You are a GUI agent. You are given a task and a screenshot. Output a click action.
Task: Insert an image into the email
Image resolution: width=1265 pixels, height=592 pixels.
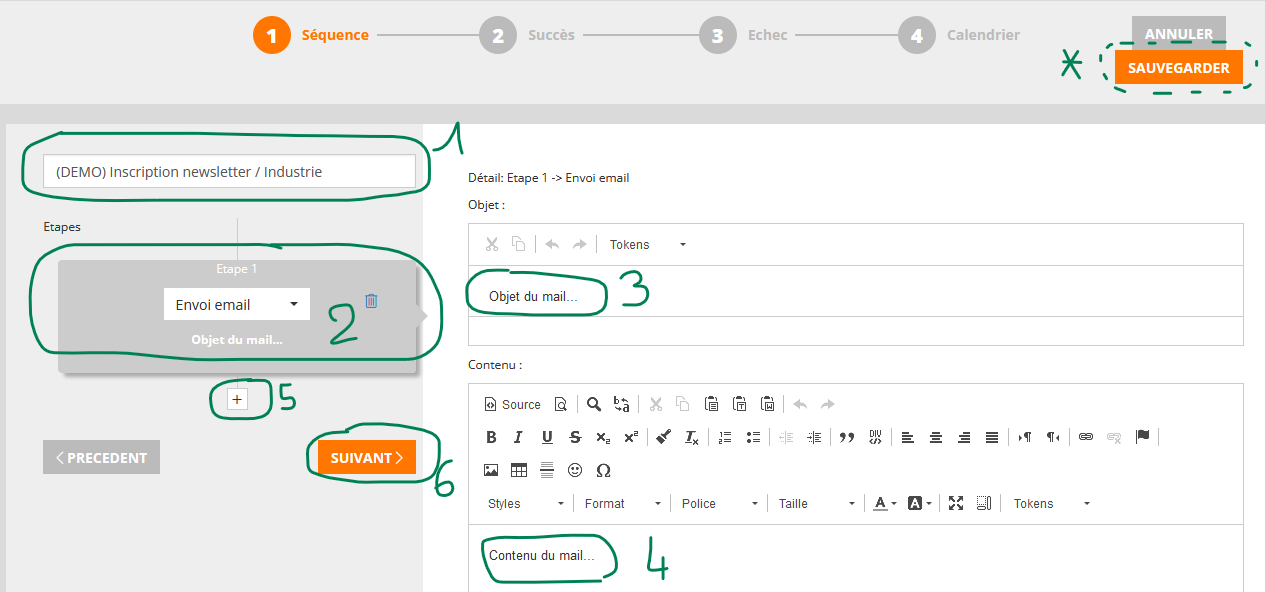pyautogui.click(x=491, y=470)
